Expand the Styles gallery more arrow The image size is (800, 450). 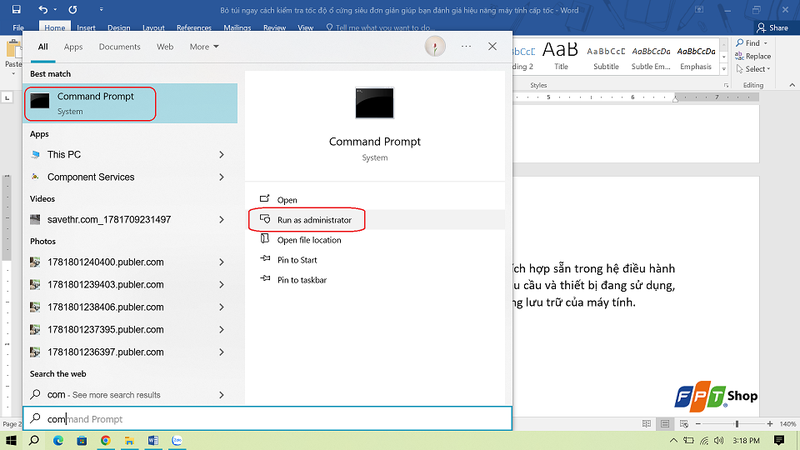point(723,69)
